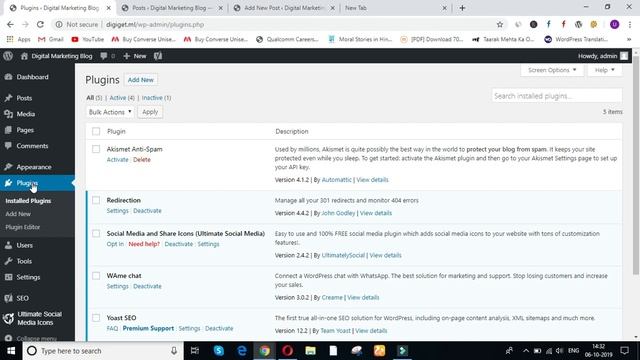View details of Redirection plugin
This screenshot has height=360, width=640.
pyautogui.click(x=376, y=213)
